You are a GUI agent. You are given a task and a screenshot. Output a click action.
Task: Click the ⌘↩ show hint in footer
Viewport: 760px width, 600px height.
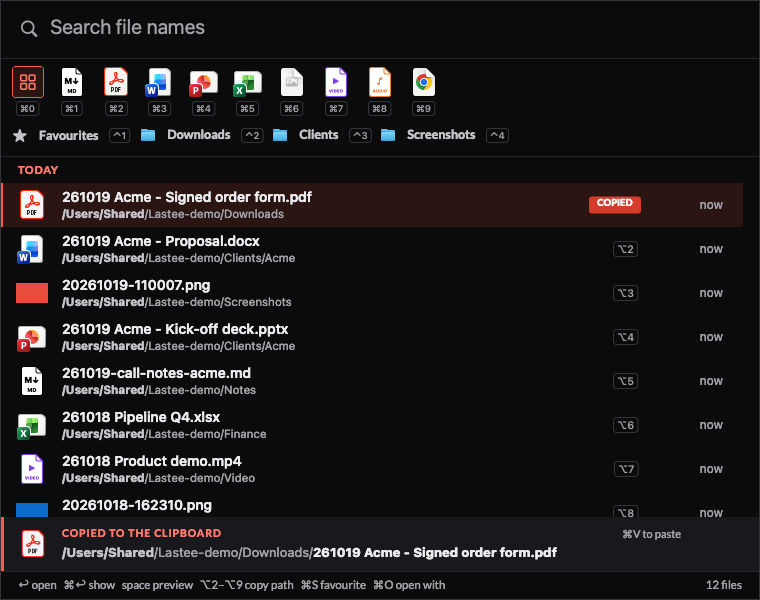(89, 585)
